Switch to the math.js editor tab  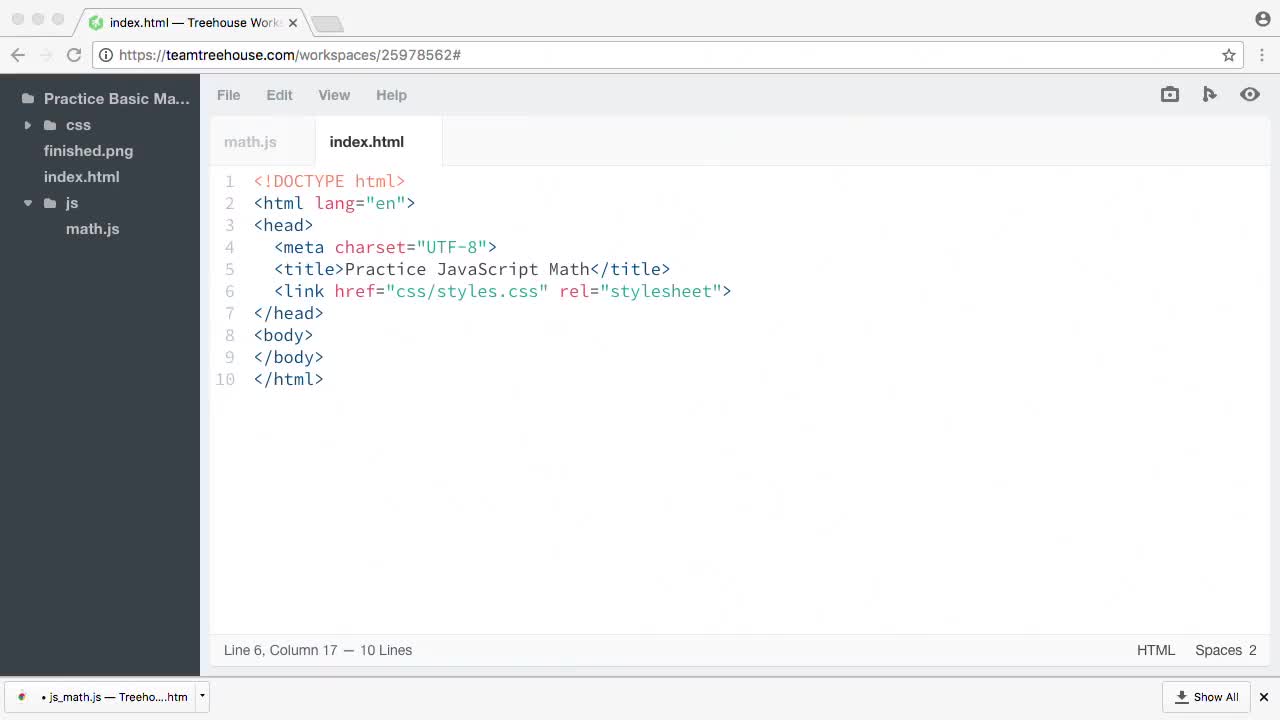[250, 142]
